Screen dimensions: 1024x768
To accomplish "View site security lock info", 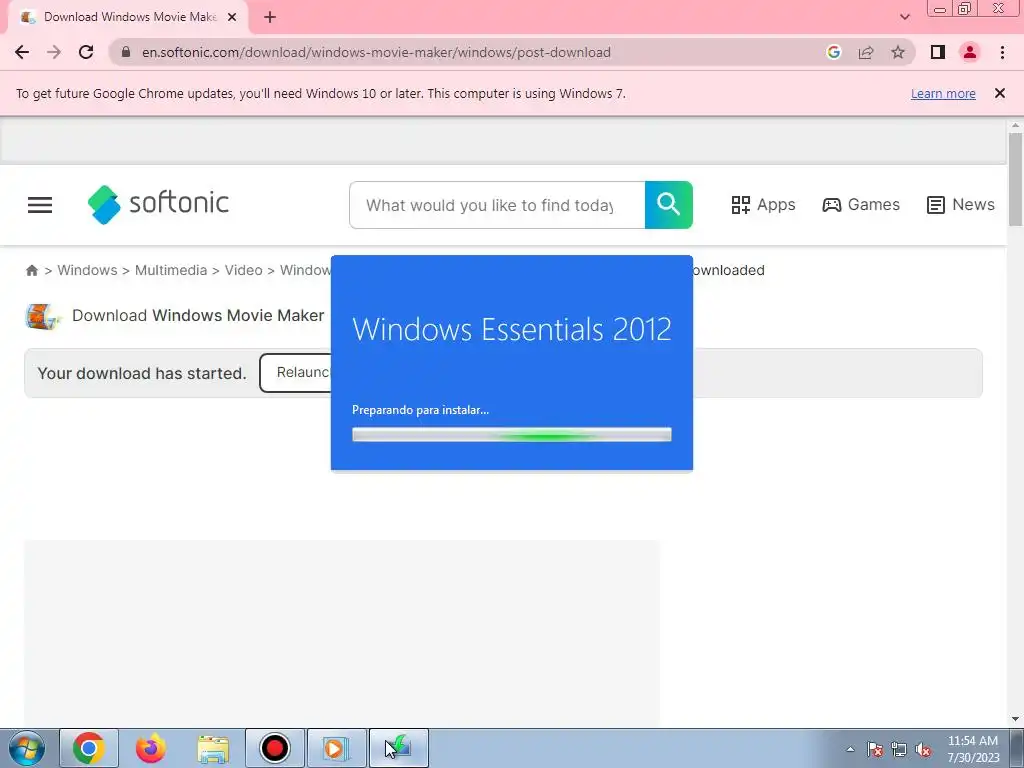I will click(x=126, y=52).
